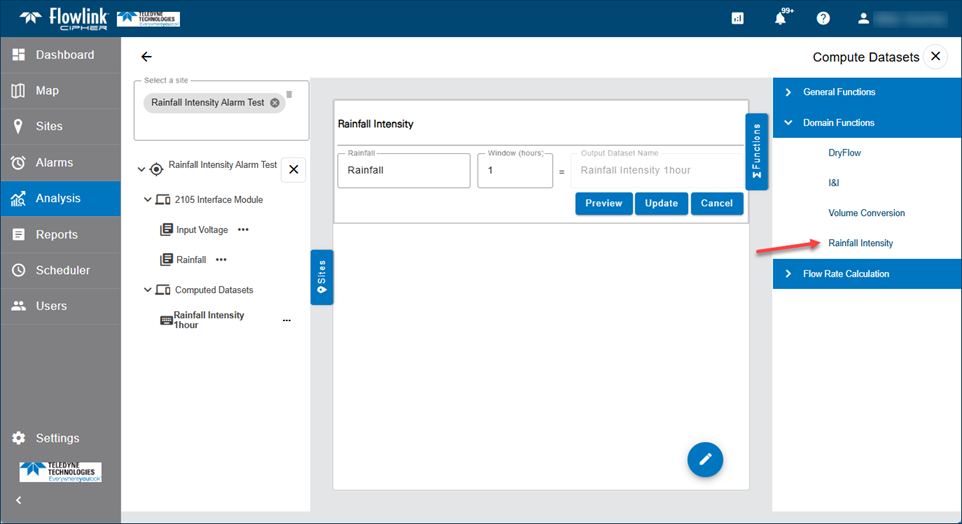Open Alarms from the sidebar

[x=55, y=162]
